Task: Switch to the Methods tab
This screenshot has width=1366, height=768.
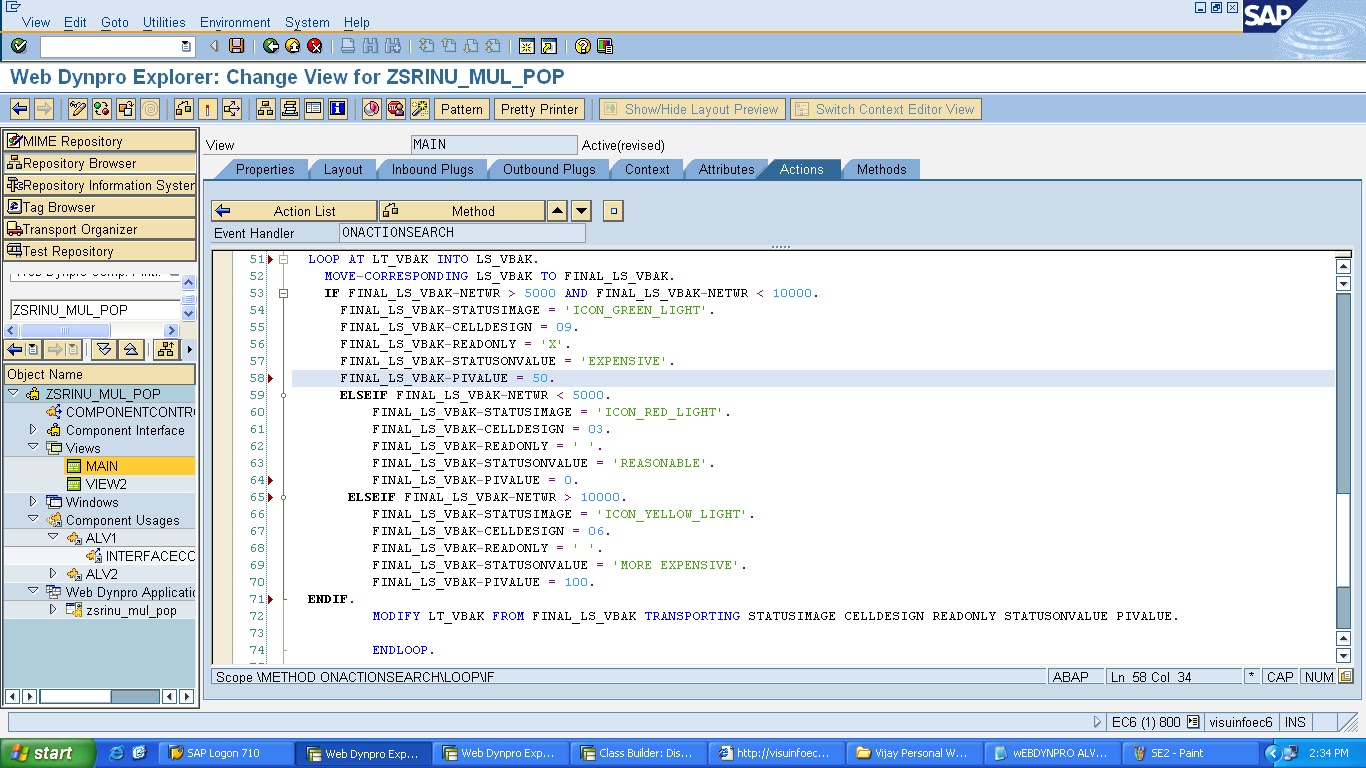Action: pos(881,169)
